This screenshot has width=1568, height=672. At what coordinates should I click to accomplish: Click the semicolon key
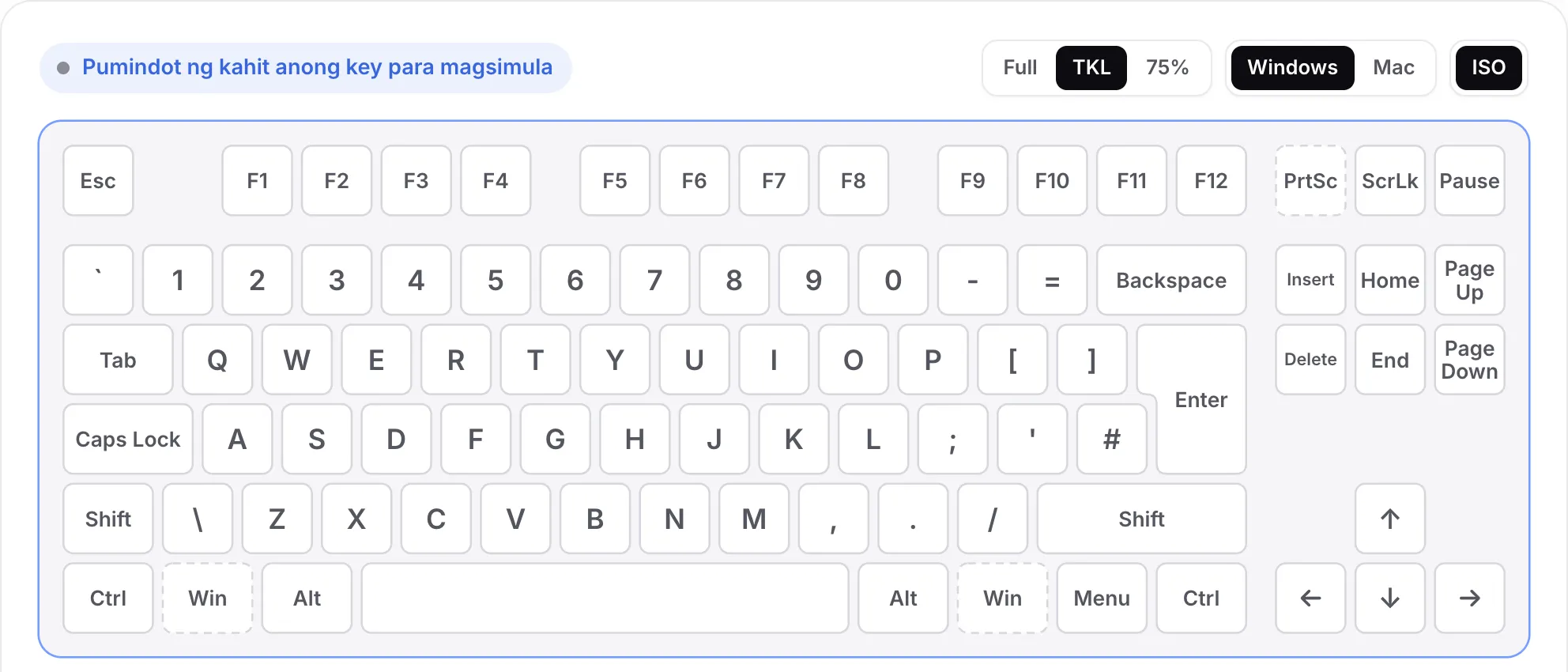coord(952,439)
